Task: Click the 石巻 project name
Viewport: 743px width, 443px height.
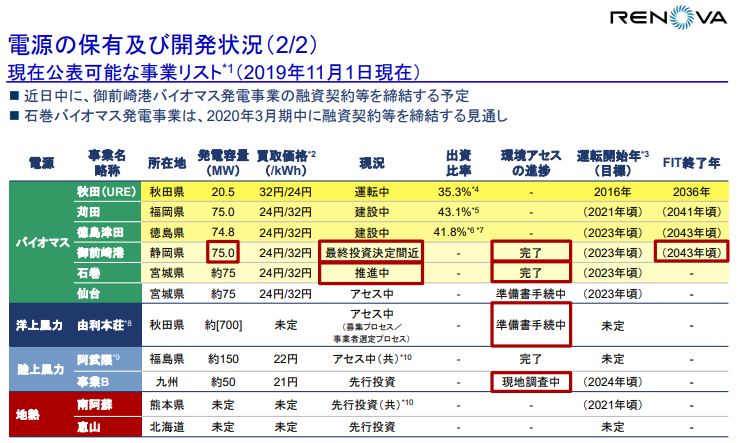Action: (89, 273)
